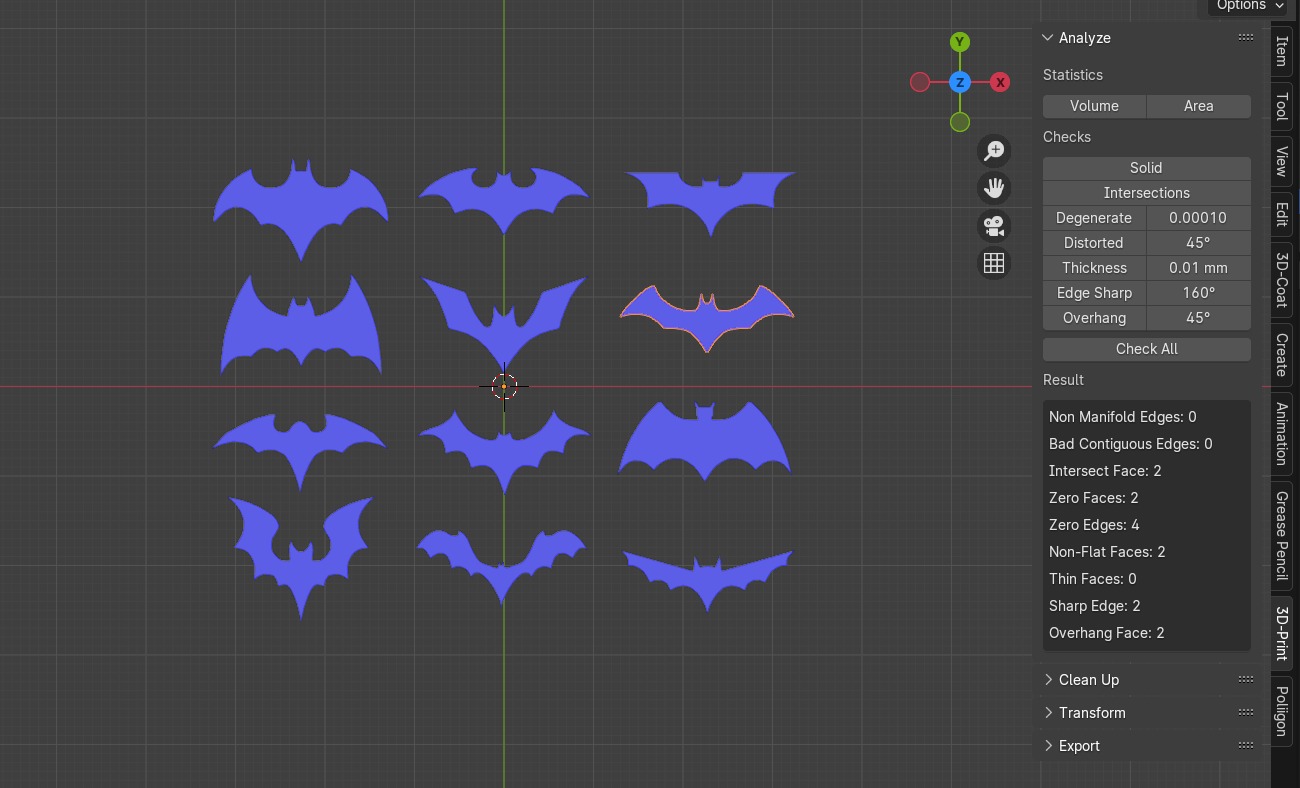Click the Distorted 45° angle field
This screenshot has width=1300, height=788.
[x=1199, y=243]
